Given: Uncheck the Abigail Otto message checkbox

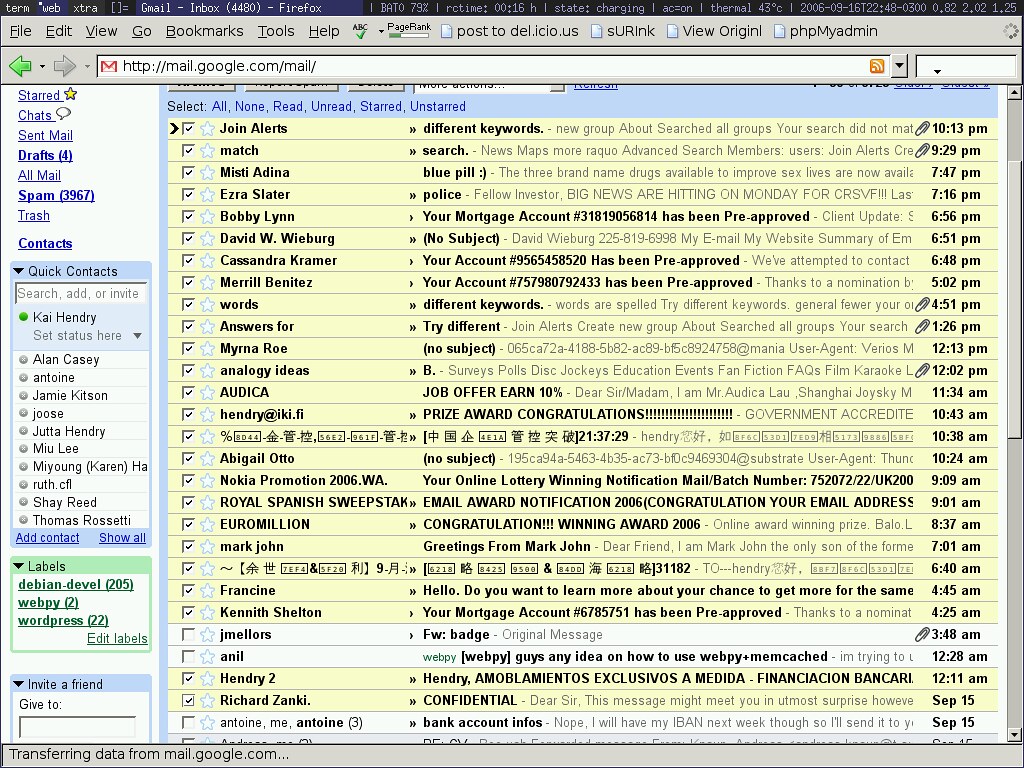Looking at the screenshot, I should [188, 458].
